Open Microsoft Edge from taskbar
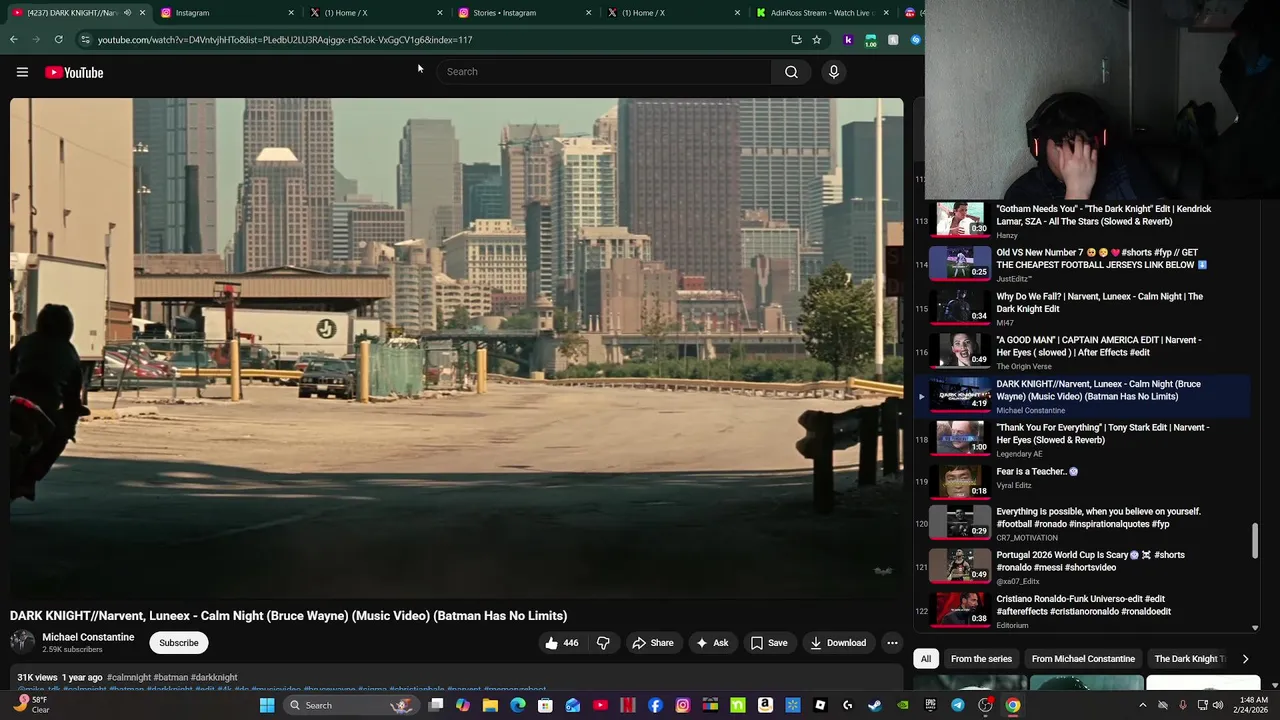1280x720 pixels. coord(518,705)
